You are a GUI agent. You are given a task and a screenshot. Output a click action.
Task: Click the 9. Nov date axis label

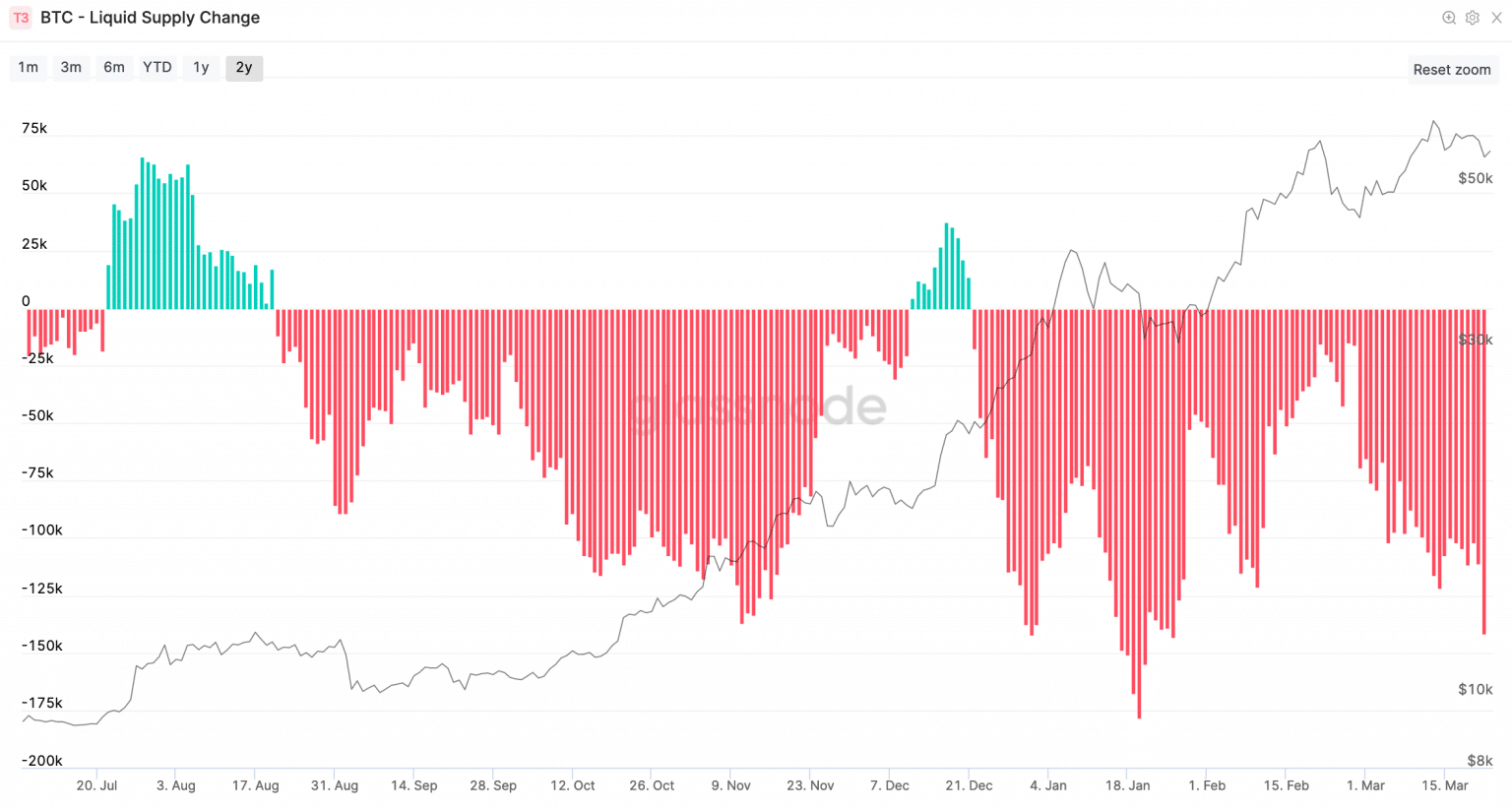(x=730, y=785)
